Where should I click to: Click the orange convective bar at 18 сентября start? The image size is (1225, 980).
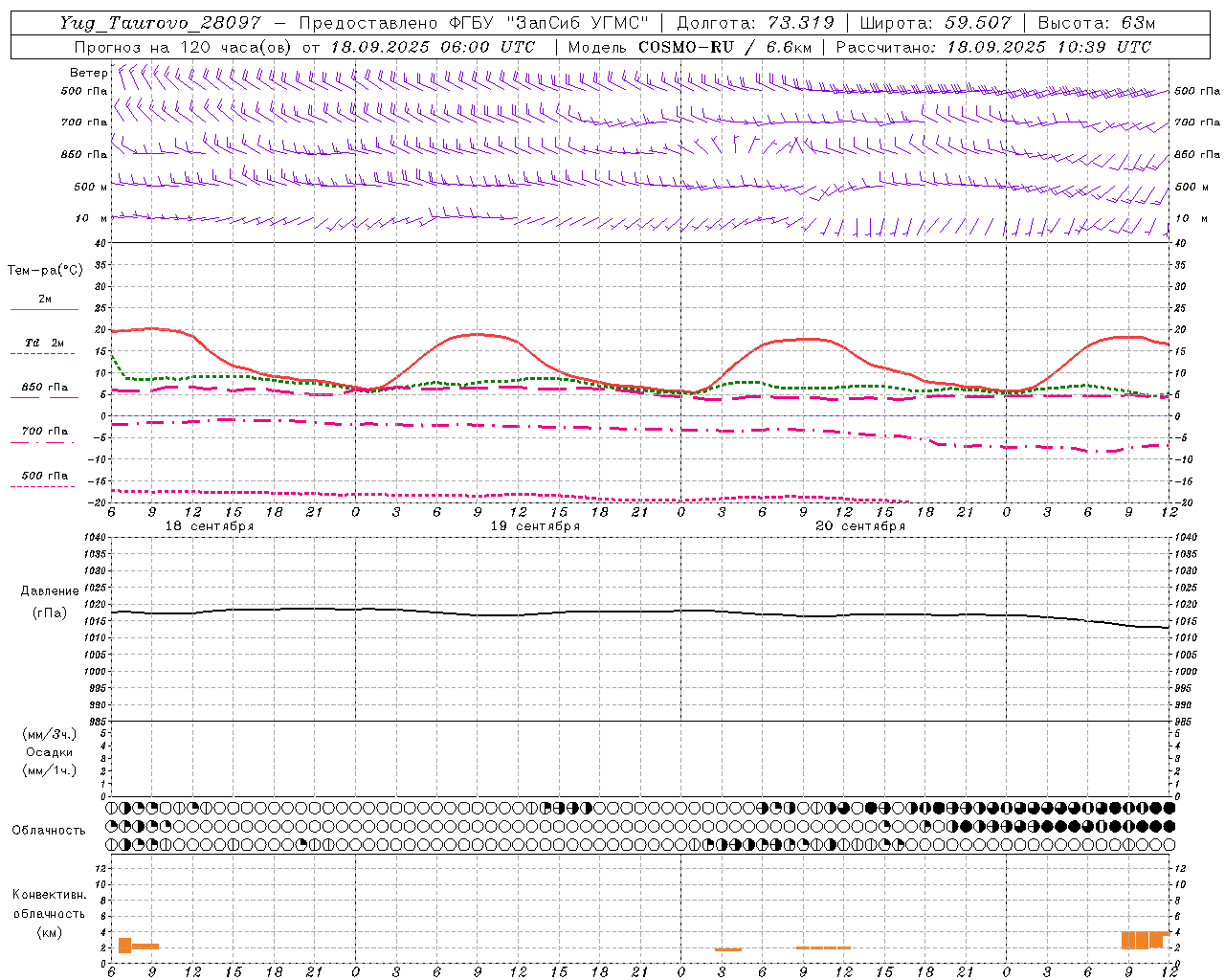pyautogui.click(x=124, y=946)
